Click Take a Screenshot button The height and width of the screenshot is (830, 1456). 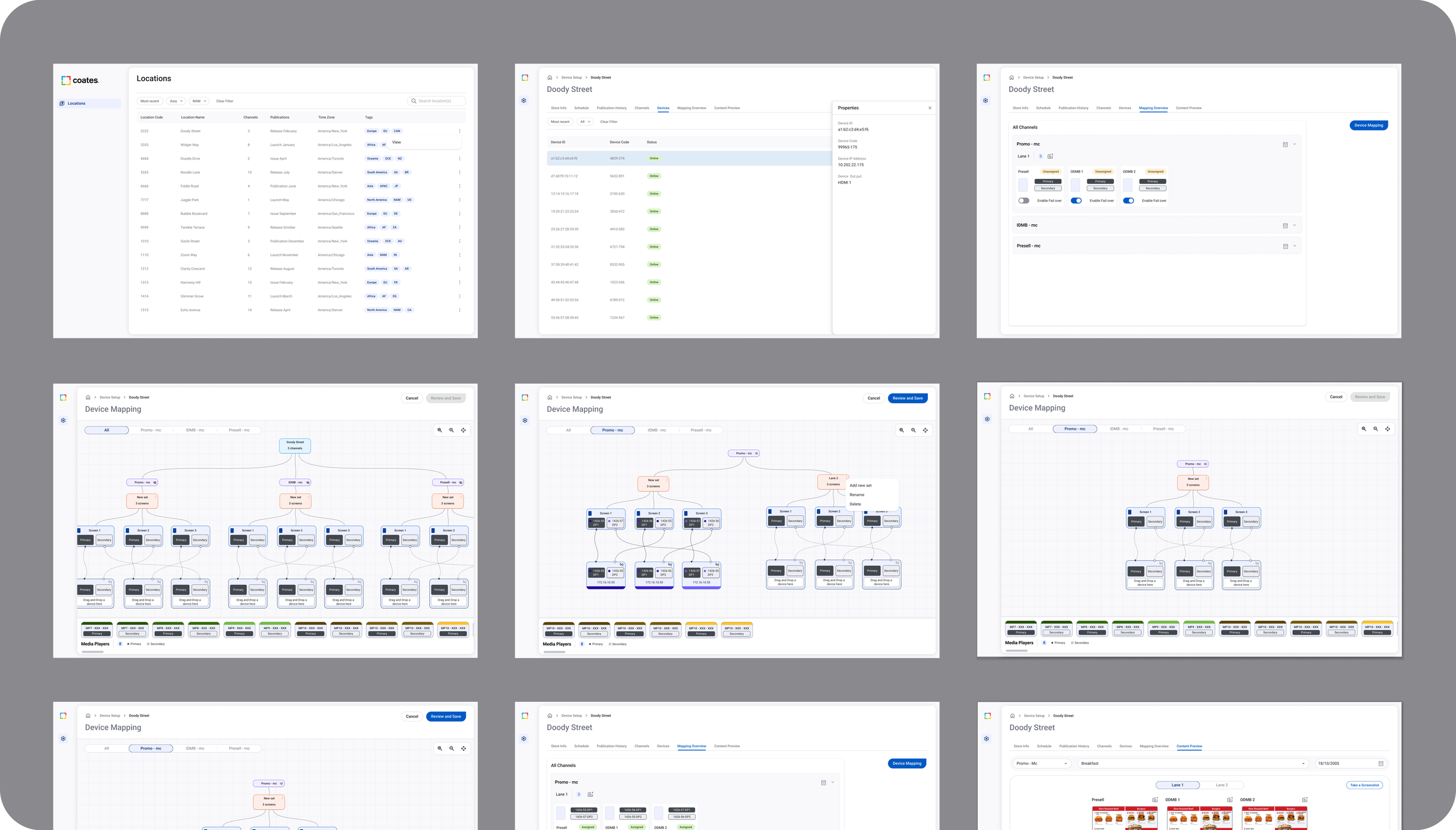pos(1364,785)
